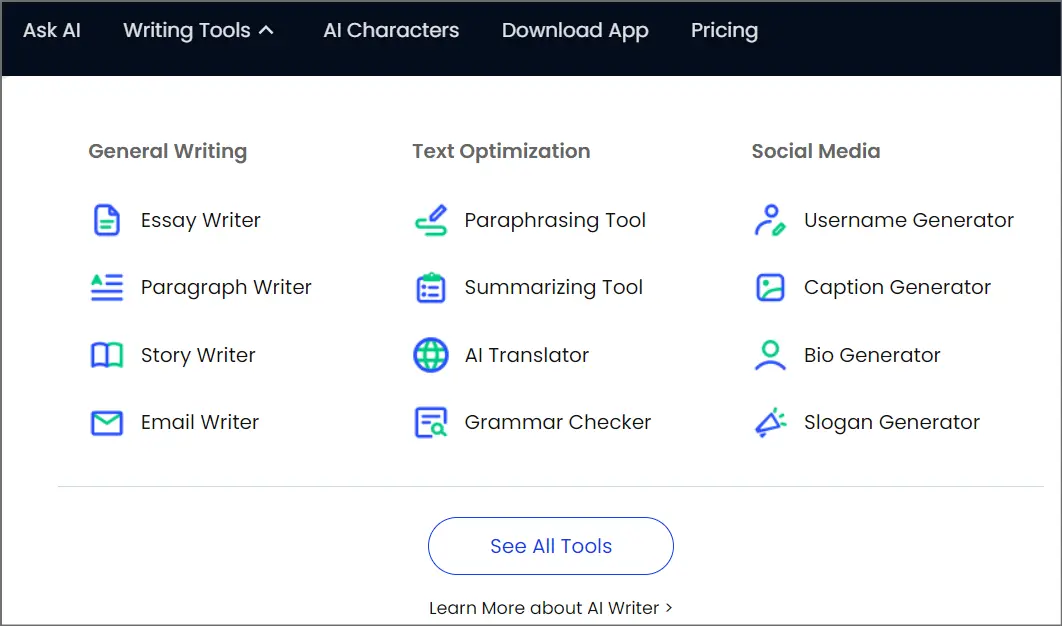This screenshot has height=626, width=1062.
Task: View the Pricing page
Action: pos(724,30)
